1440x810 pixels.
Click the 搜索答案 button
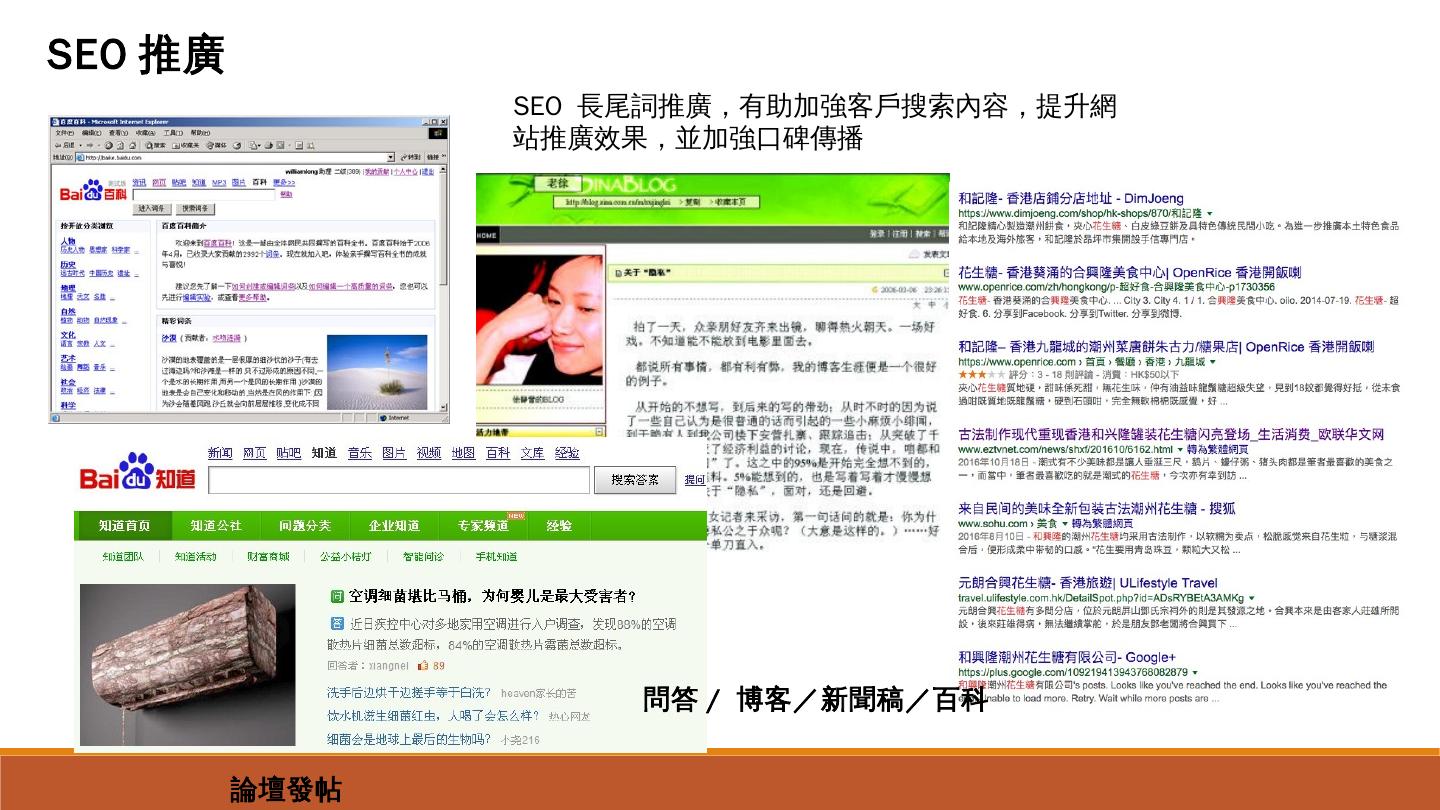pos(635,480)
